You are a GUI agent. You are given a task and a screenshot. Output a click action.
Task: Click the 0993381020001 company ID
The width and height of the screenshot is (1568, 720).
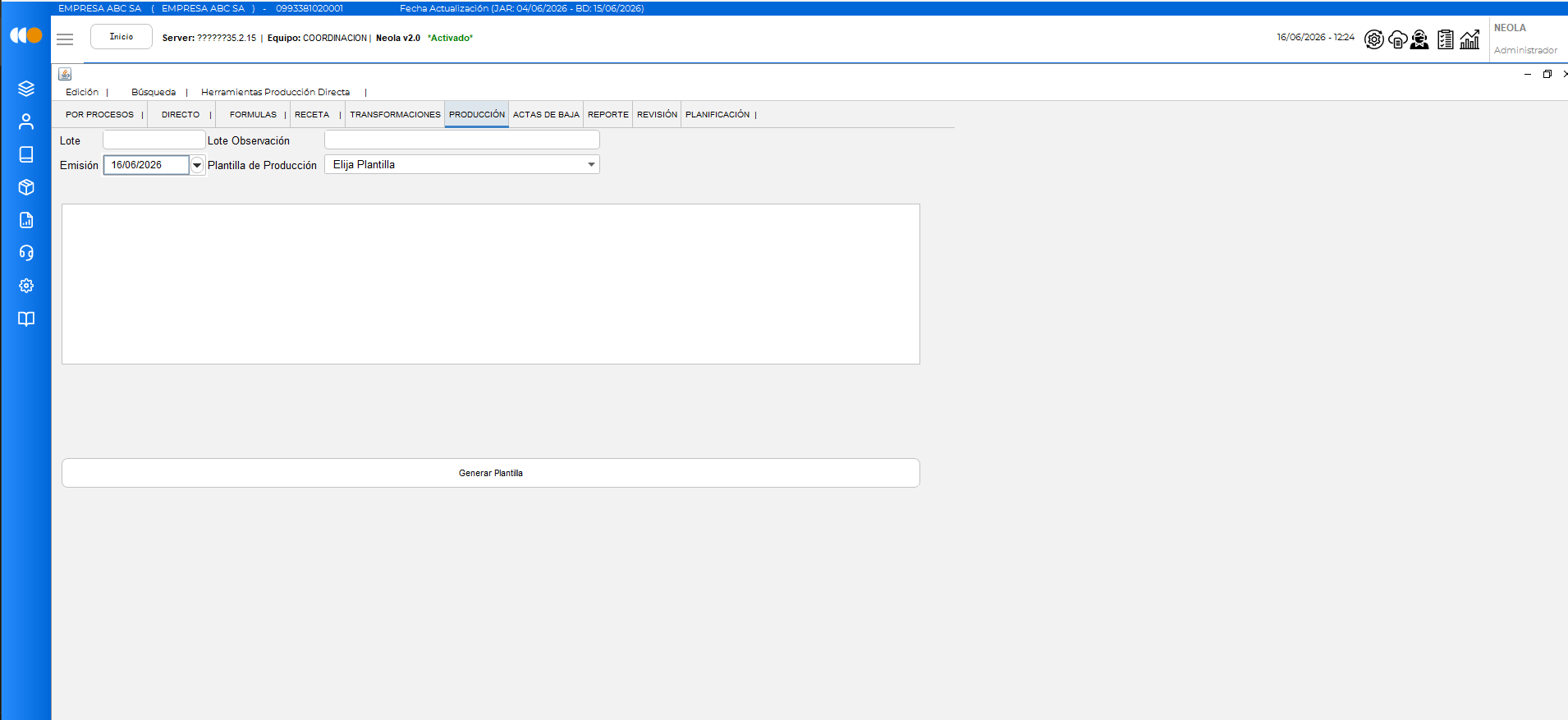pyautogui.click(x=309, y=8)
